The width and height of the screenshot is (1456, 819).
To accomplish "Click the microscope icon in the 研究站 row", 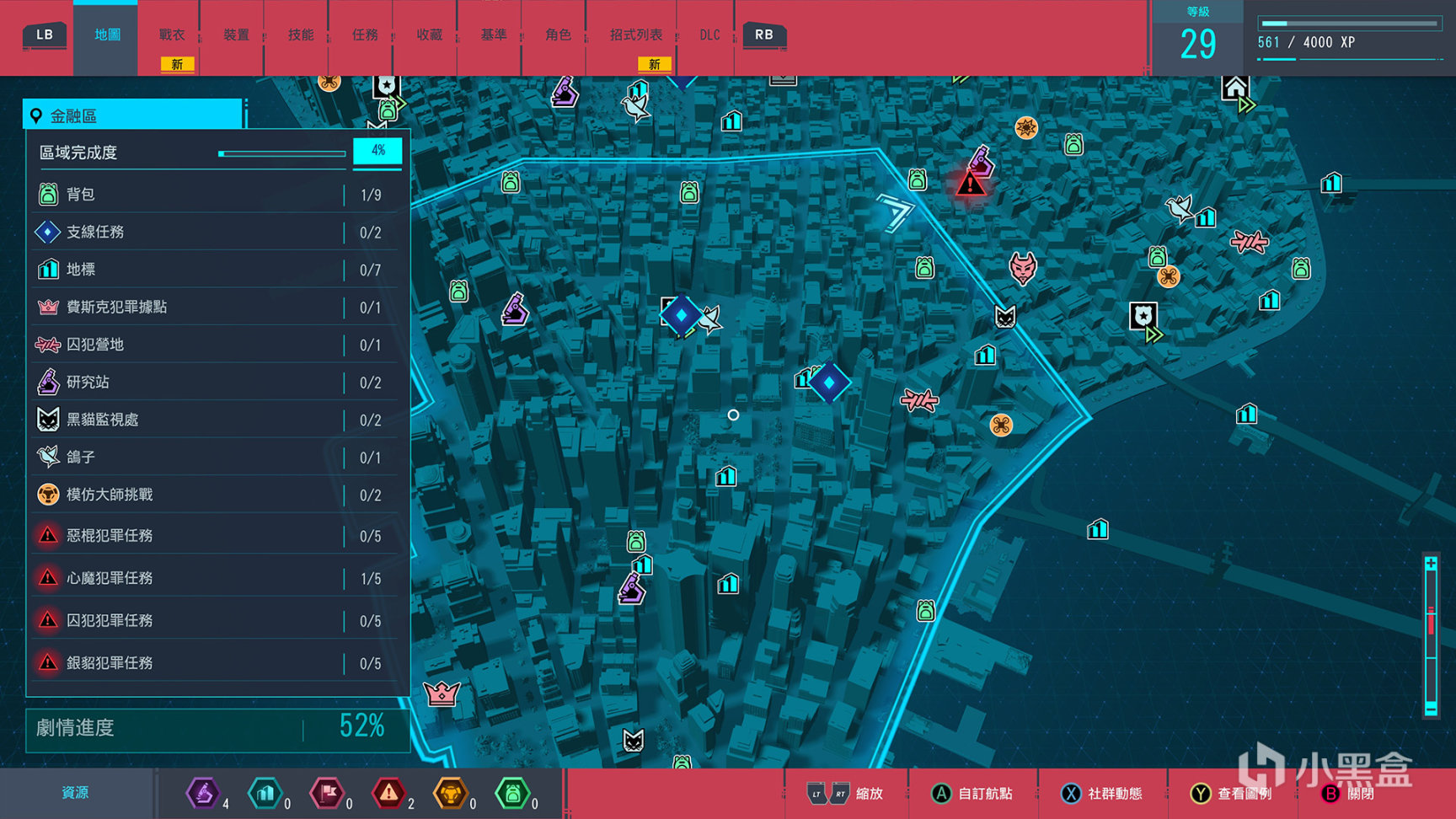I will pyautogui.click(x=48, y=383).
